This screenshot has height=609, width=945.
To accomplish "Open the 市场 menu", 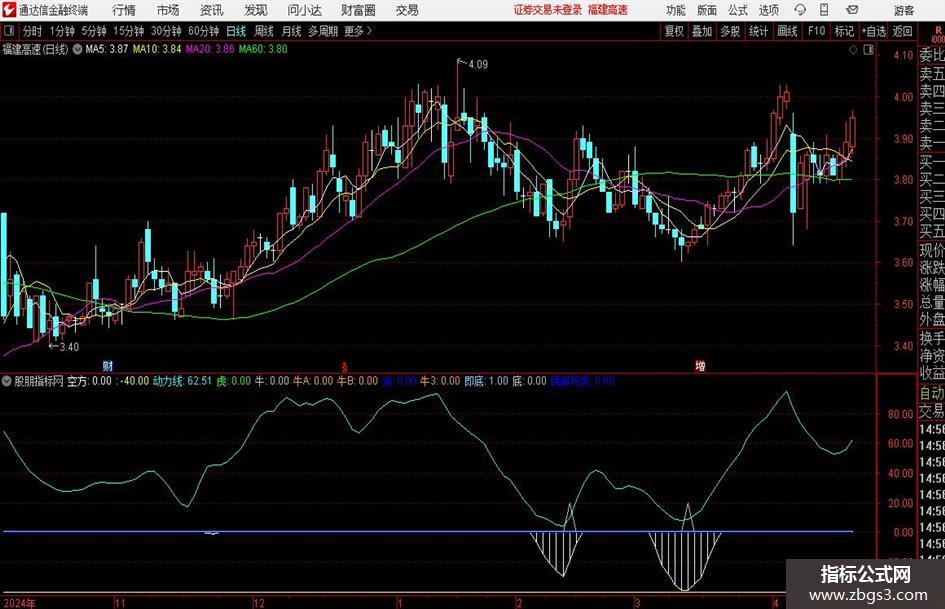I will click(168, 10).
